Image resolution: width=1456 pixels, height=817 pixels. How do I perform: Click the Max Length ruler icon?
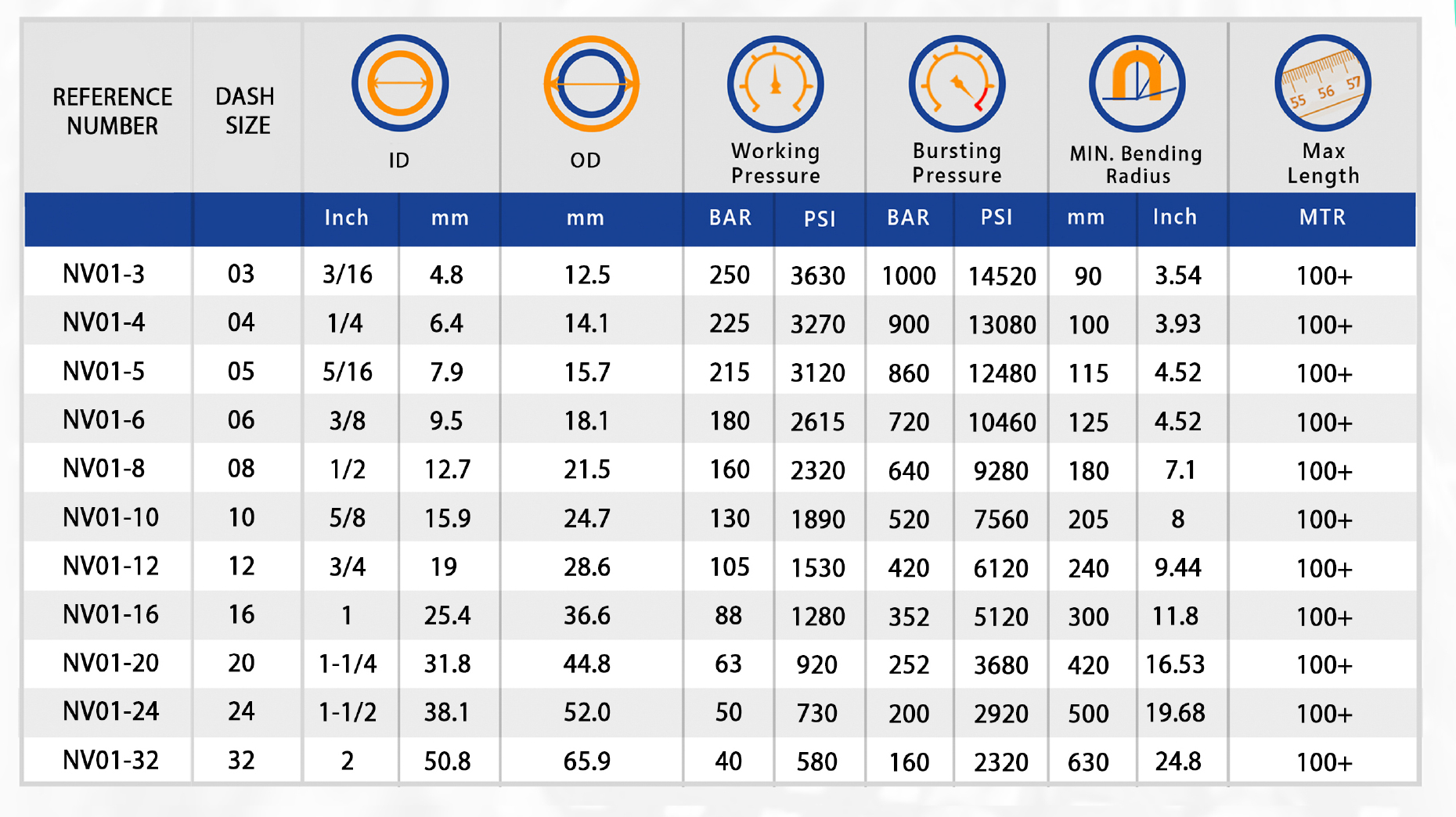(x=1322, y=83)
